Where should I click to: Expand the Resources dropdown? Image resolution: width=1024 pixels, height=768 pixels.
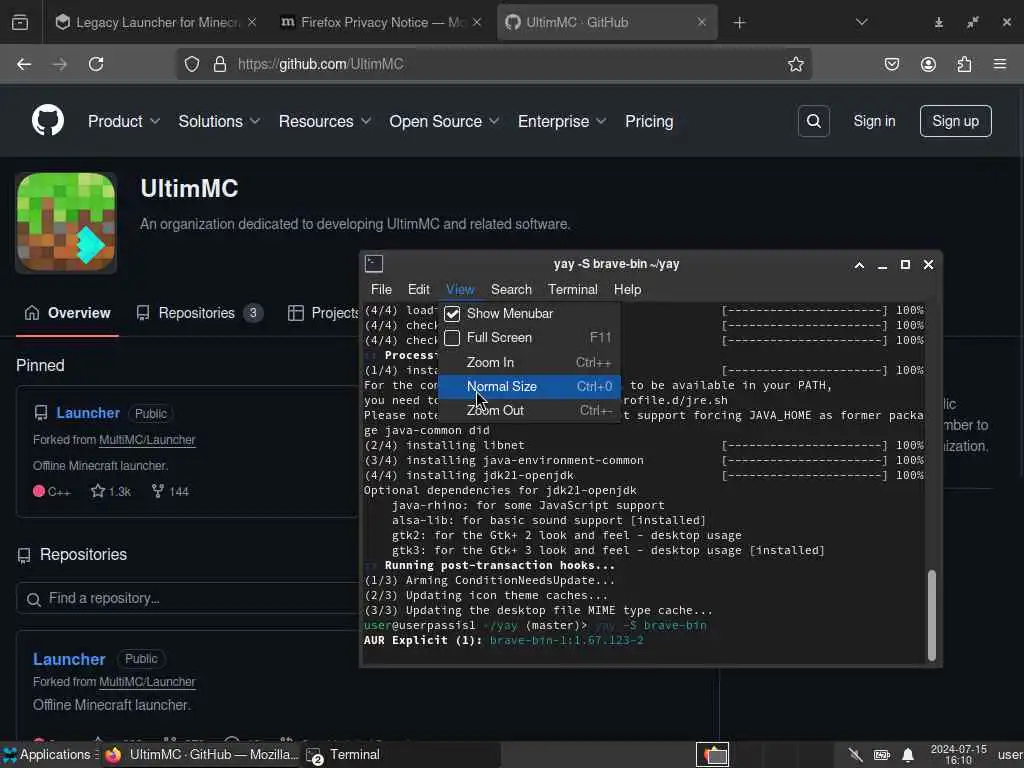tap(325, 121)
